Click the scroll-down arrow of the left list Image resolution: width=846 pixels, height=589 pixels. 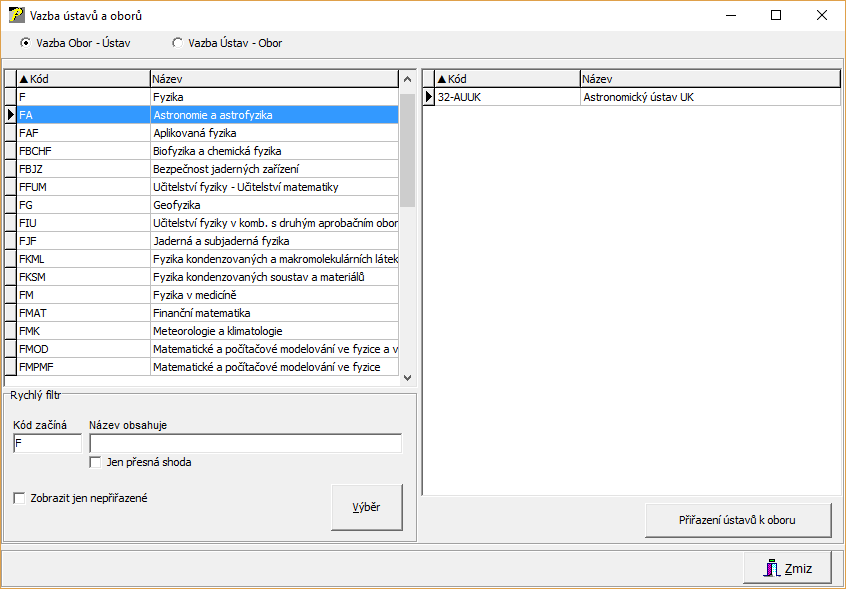pyautogui.click(x=407, y=377)
